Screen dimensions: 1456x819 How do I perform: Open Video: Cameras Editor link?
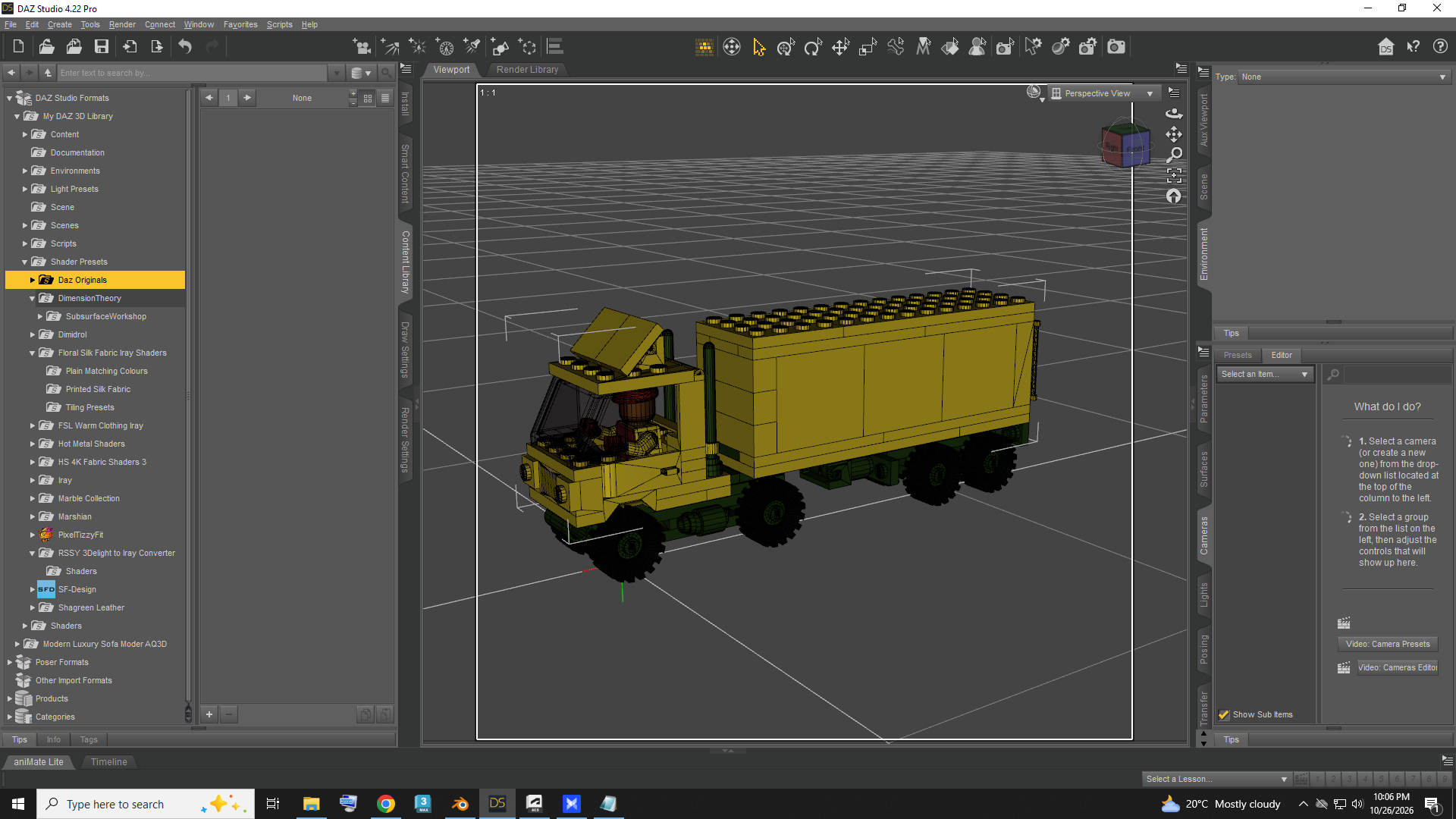pos(1397,667)
